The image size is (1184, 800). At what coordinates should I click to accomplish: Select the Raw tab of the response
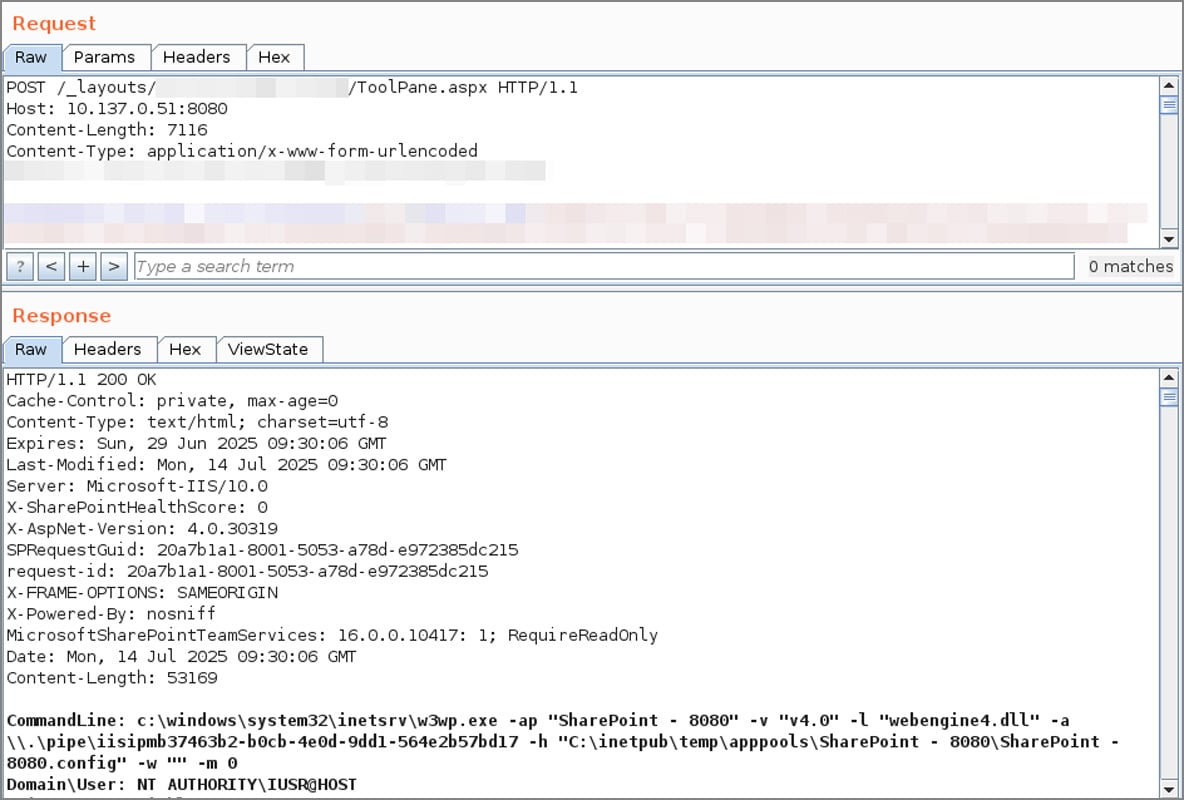(x=31, y=349)
